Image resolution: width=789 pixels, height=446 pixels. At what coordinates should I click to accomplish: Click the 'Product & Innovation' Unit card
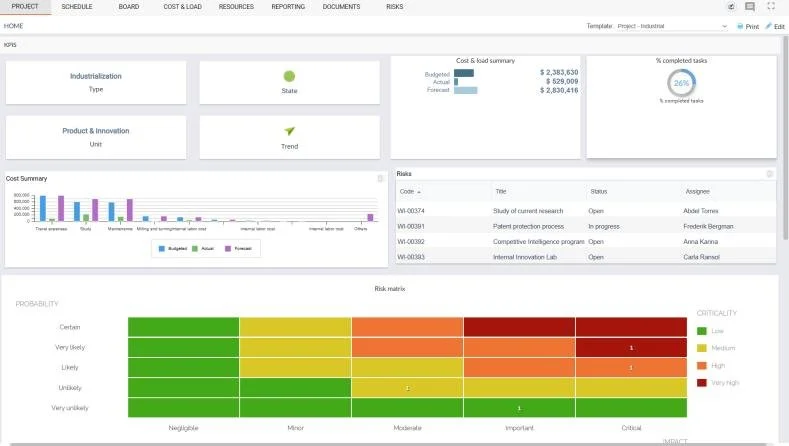(96, 137)
